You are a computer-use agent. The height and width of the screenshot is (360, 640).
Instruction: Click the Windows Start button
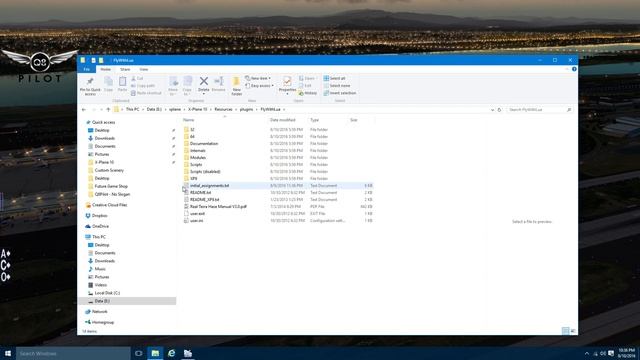pos(8,353)
